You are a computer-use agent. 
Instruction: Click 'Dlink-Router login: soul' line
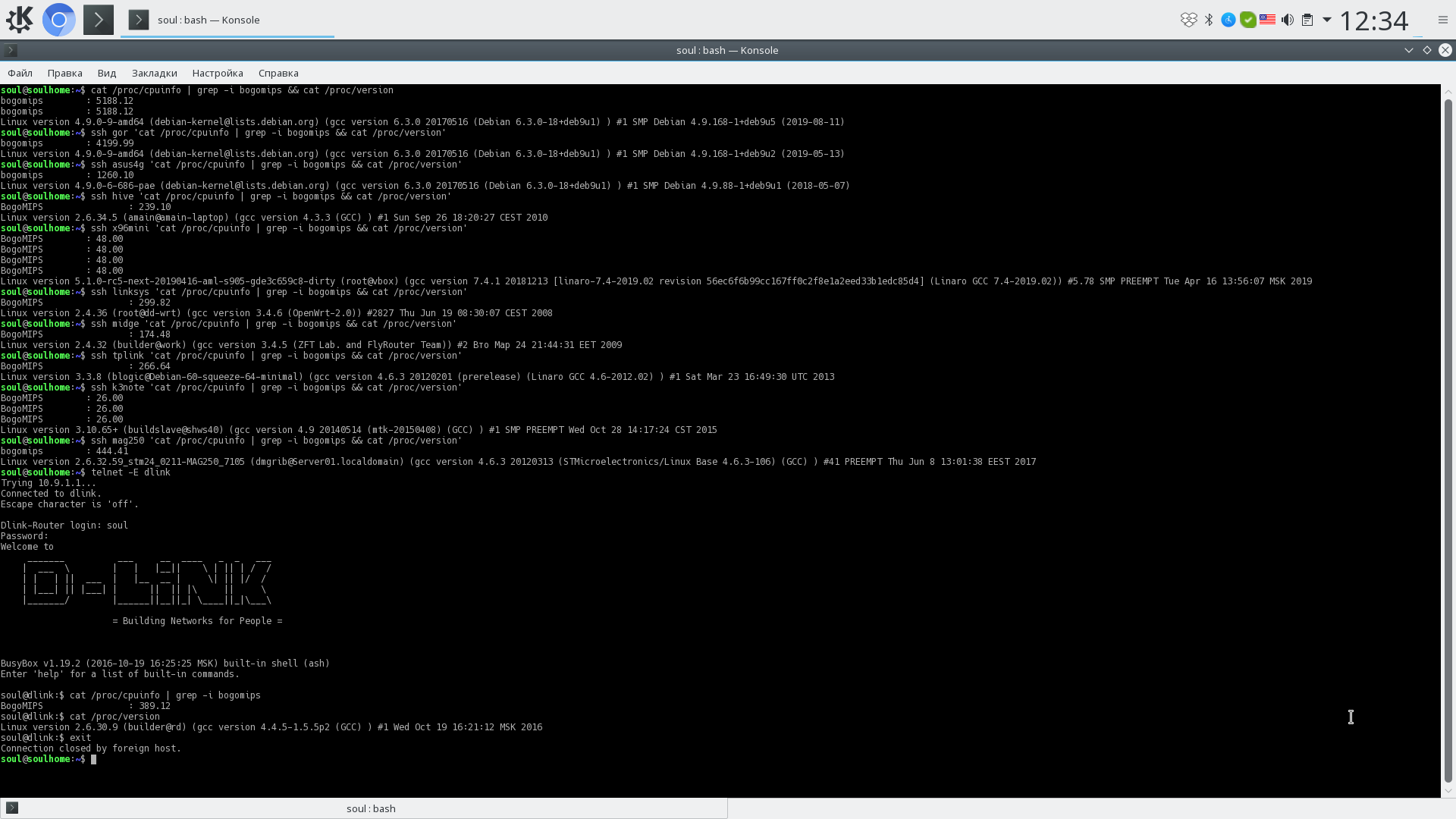pyautogui.click(x=64, y=526)
